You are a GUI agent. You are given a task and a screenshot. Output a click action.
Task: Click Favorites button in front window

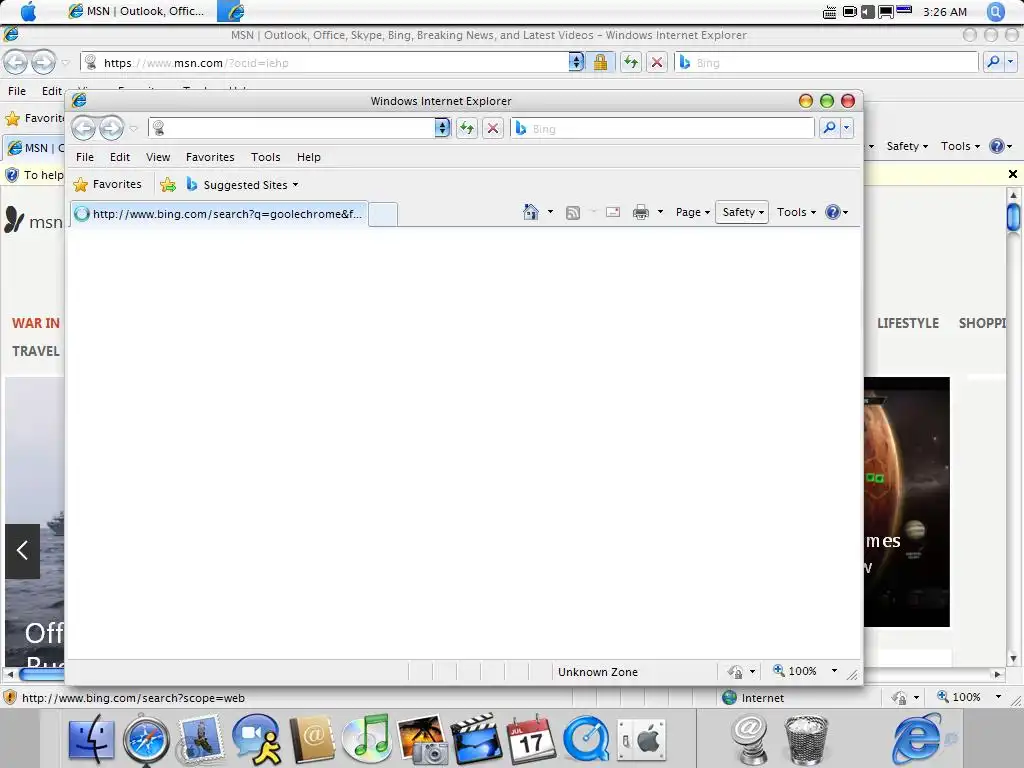[108, 185]
